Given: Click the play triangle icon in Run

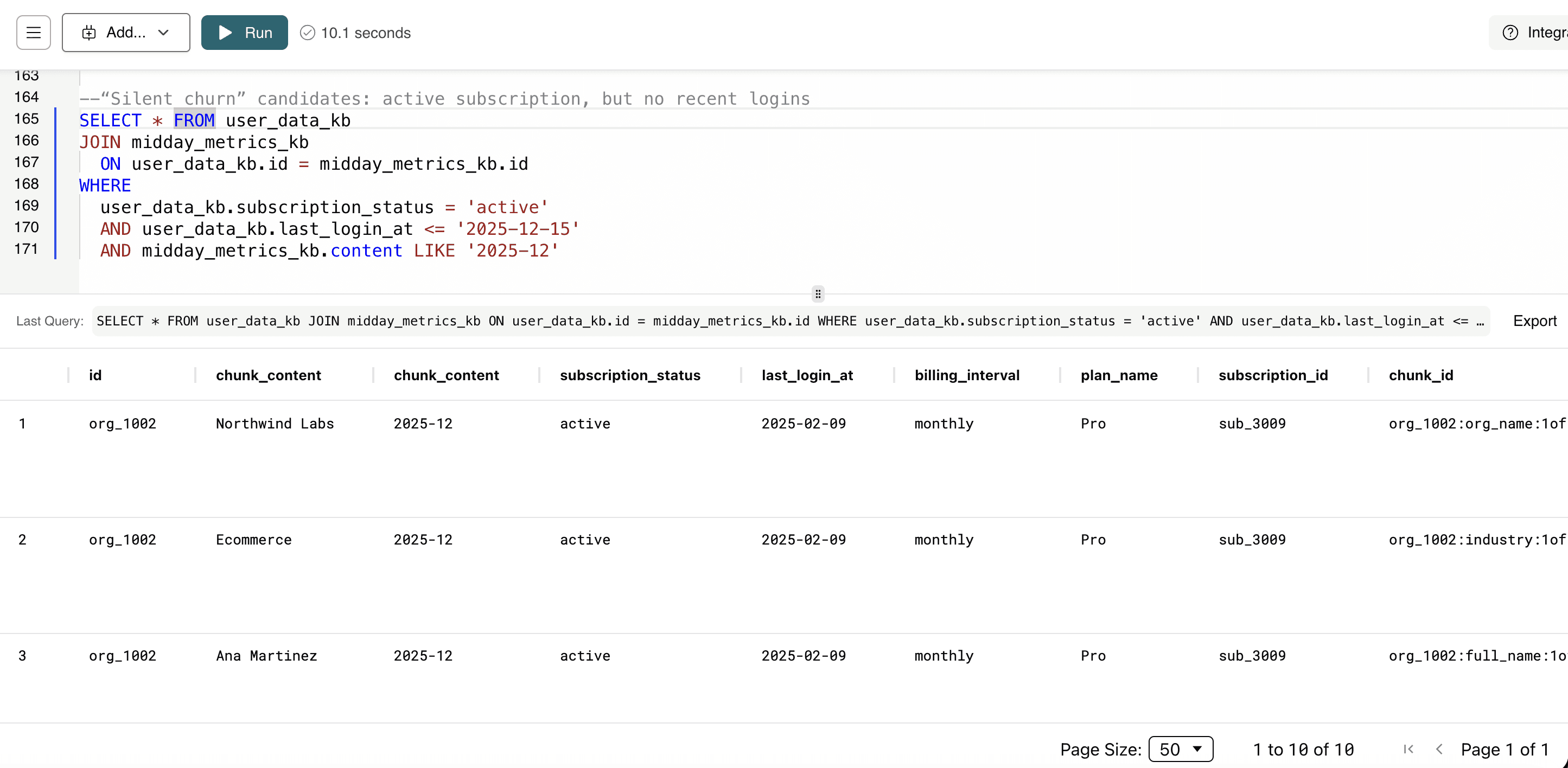Looking at the screenshot, I should tap(225, 32).
